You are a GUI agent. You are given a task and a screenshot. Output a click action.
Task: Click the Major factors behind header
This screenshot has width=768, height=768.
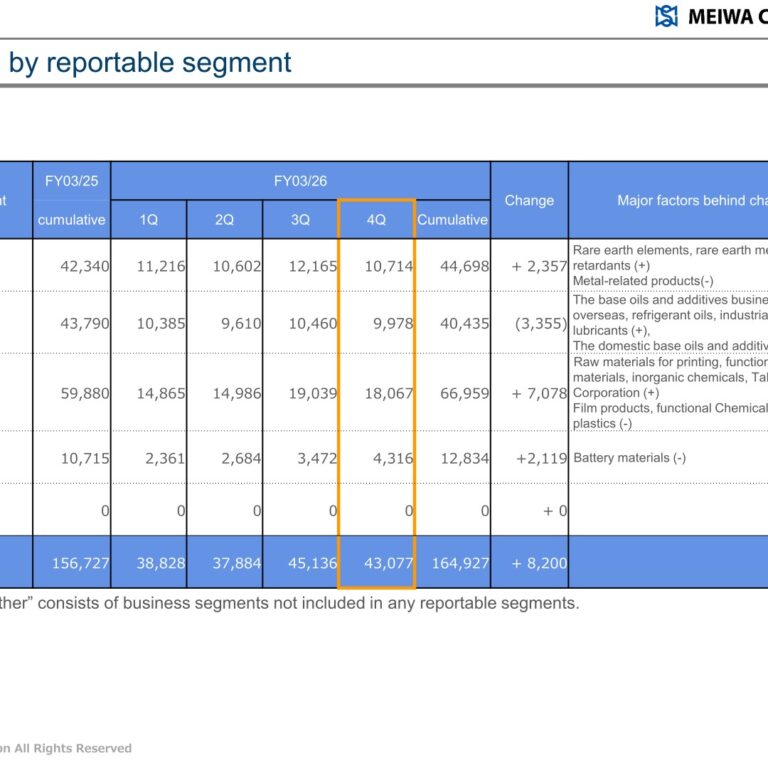(x=692, y=200)
